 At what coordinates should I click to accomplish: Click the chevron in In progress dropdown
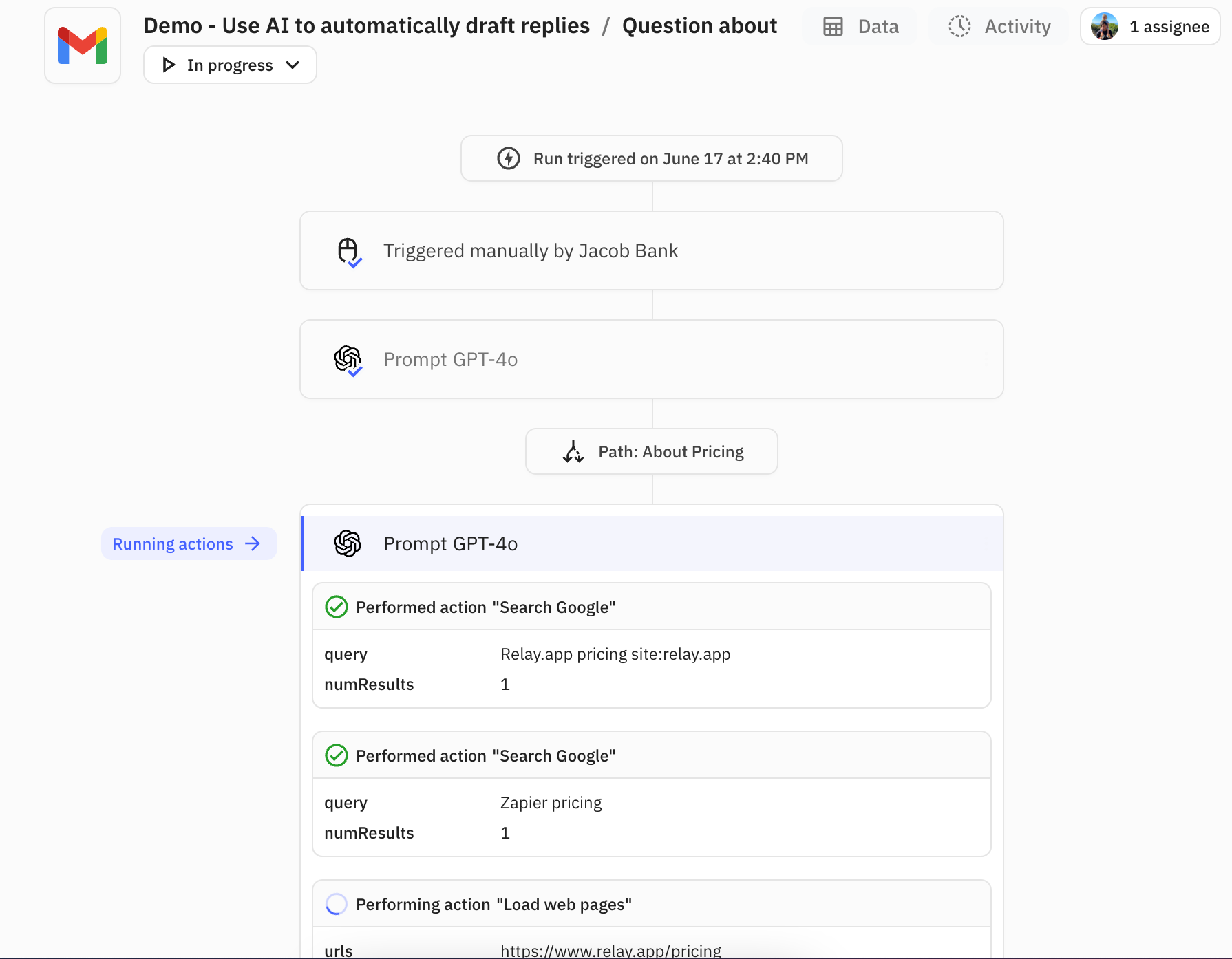(293, 65)
